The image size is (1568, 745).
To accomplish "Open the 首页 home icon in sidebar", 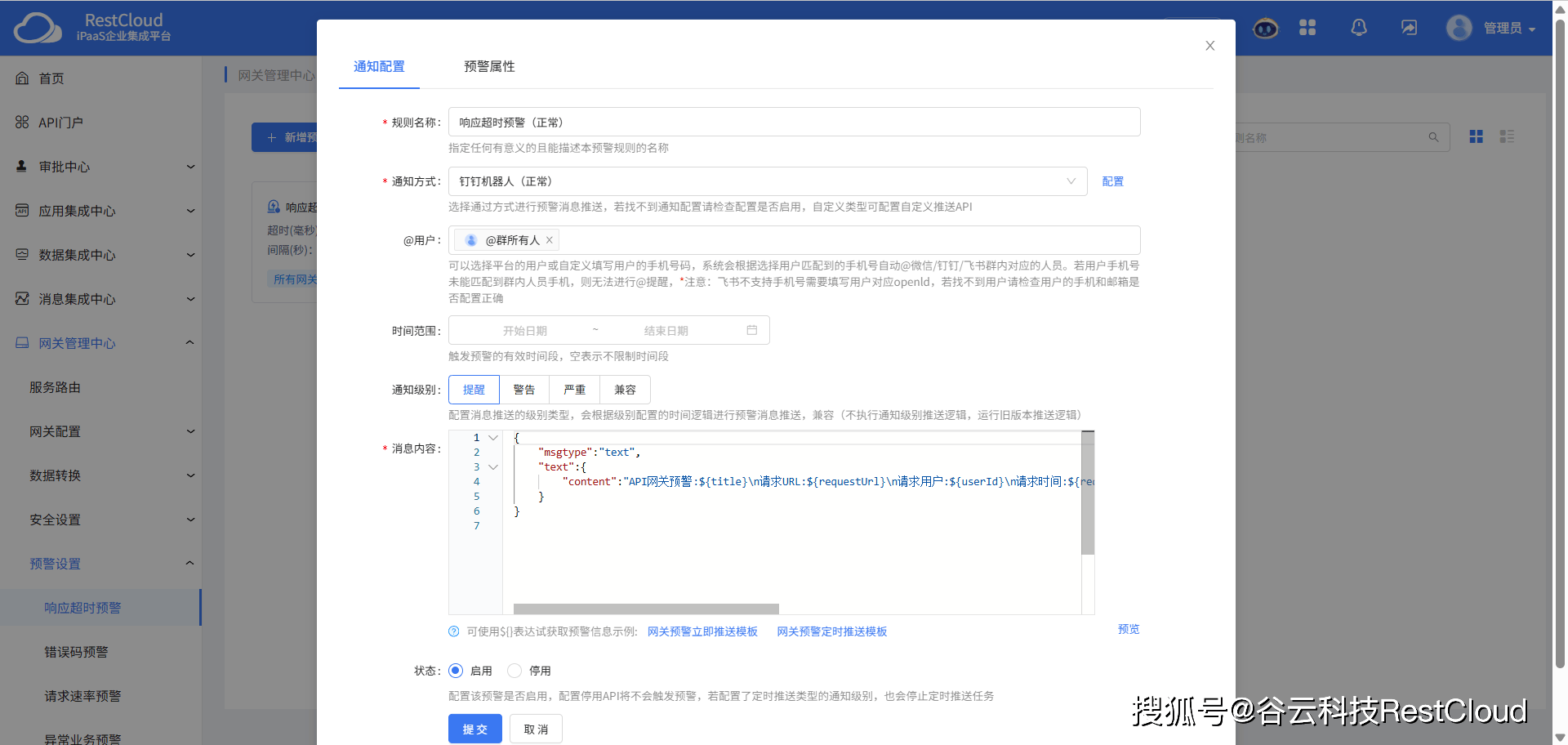I will (x=21, y=78).
